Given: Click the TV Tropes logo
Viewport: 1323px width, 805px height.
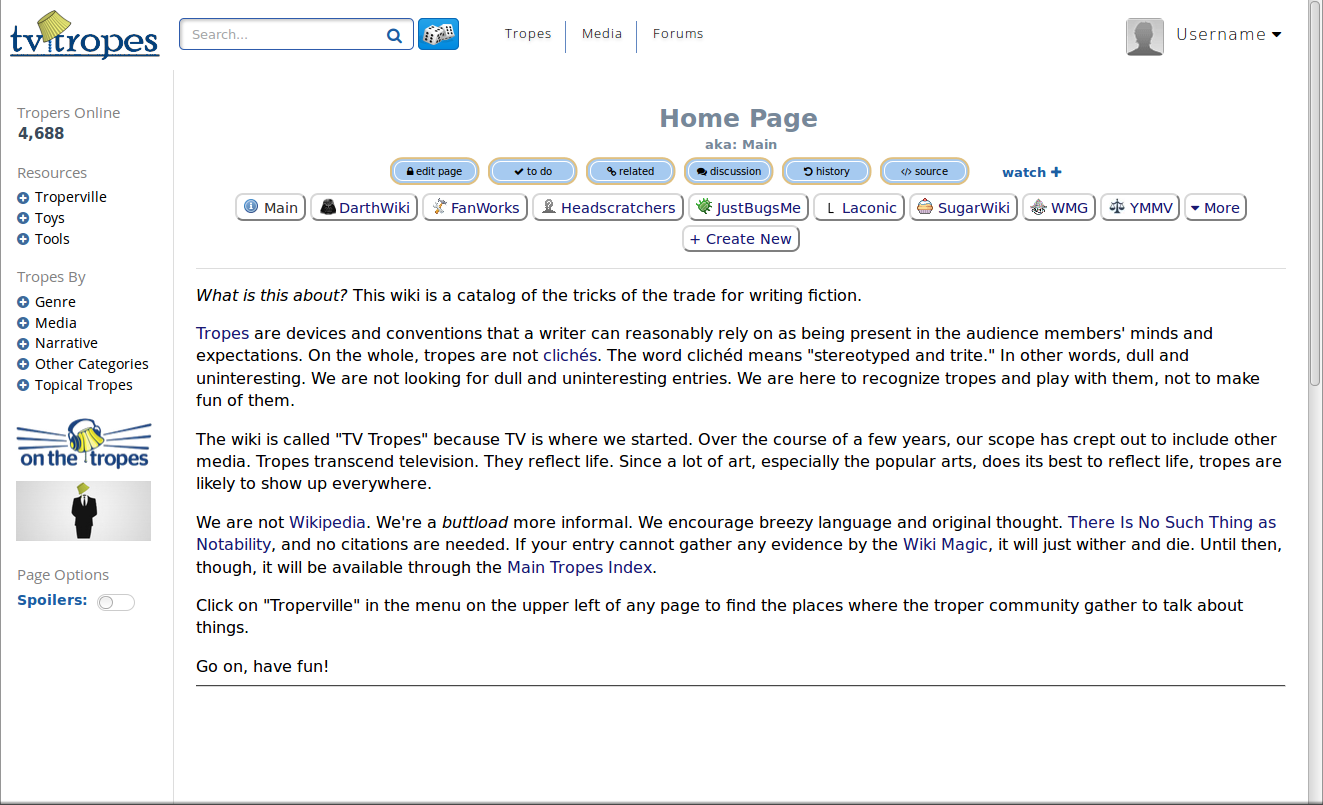Looking at the screenshot, I should click(x=83, y=35).
